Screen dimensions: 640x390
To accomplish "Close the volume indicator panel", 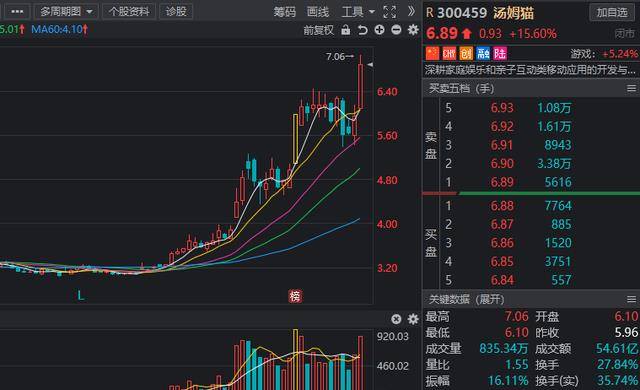I will 396,319.
